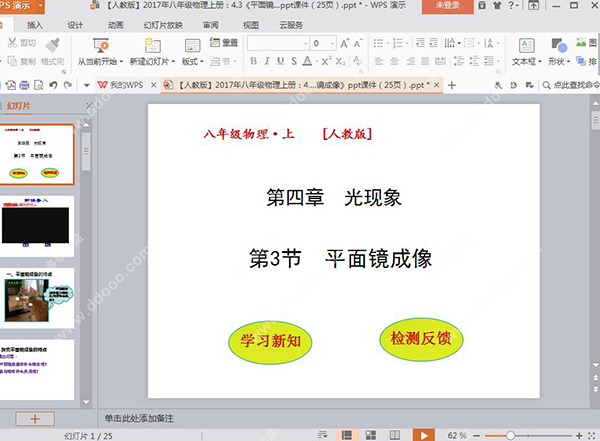Click the Print Preview icon
The image size is (600, 441).
39,85
